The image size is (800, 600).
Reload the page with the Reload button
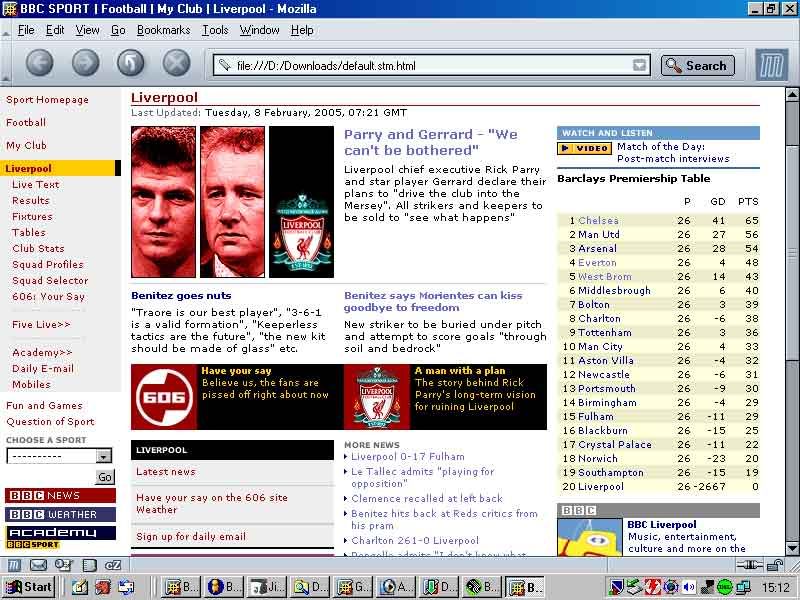pos(131,64)
